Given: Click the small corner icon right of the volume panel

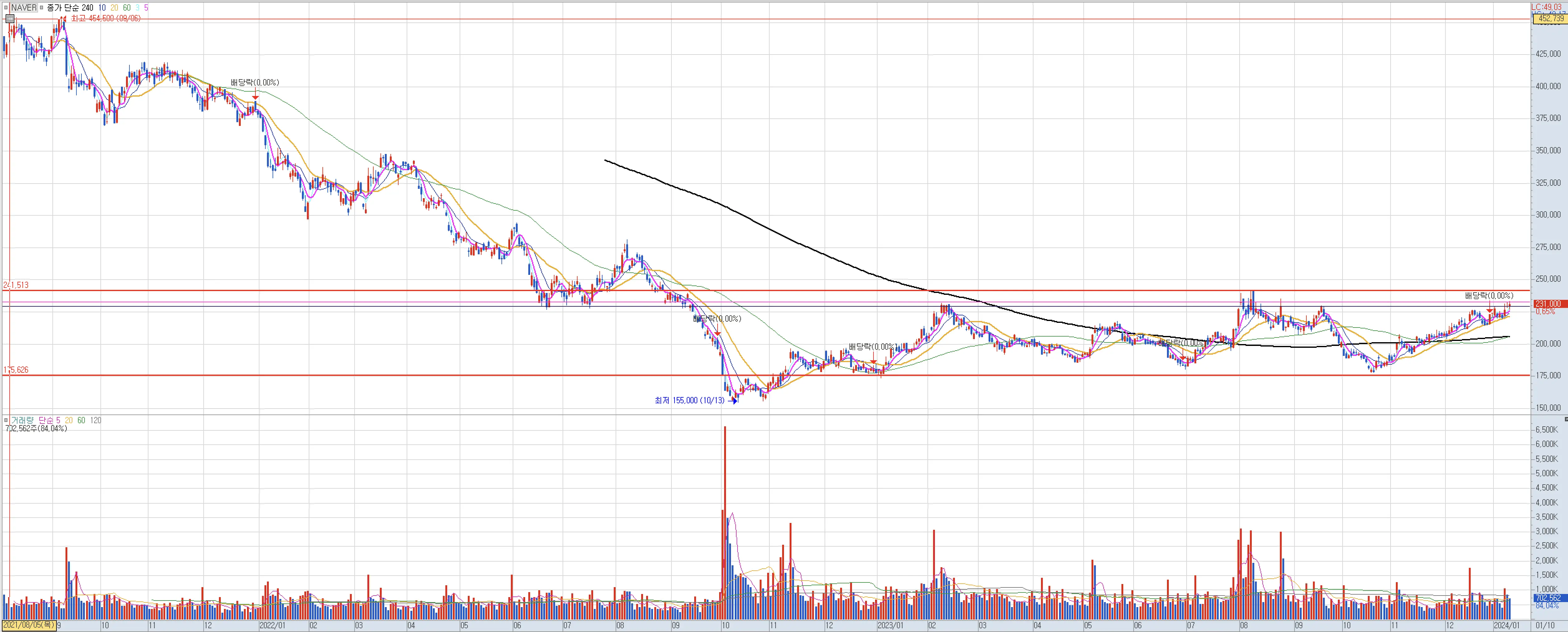Looking at the screenshot, I should (x=1566, y=419).
